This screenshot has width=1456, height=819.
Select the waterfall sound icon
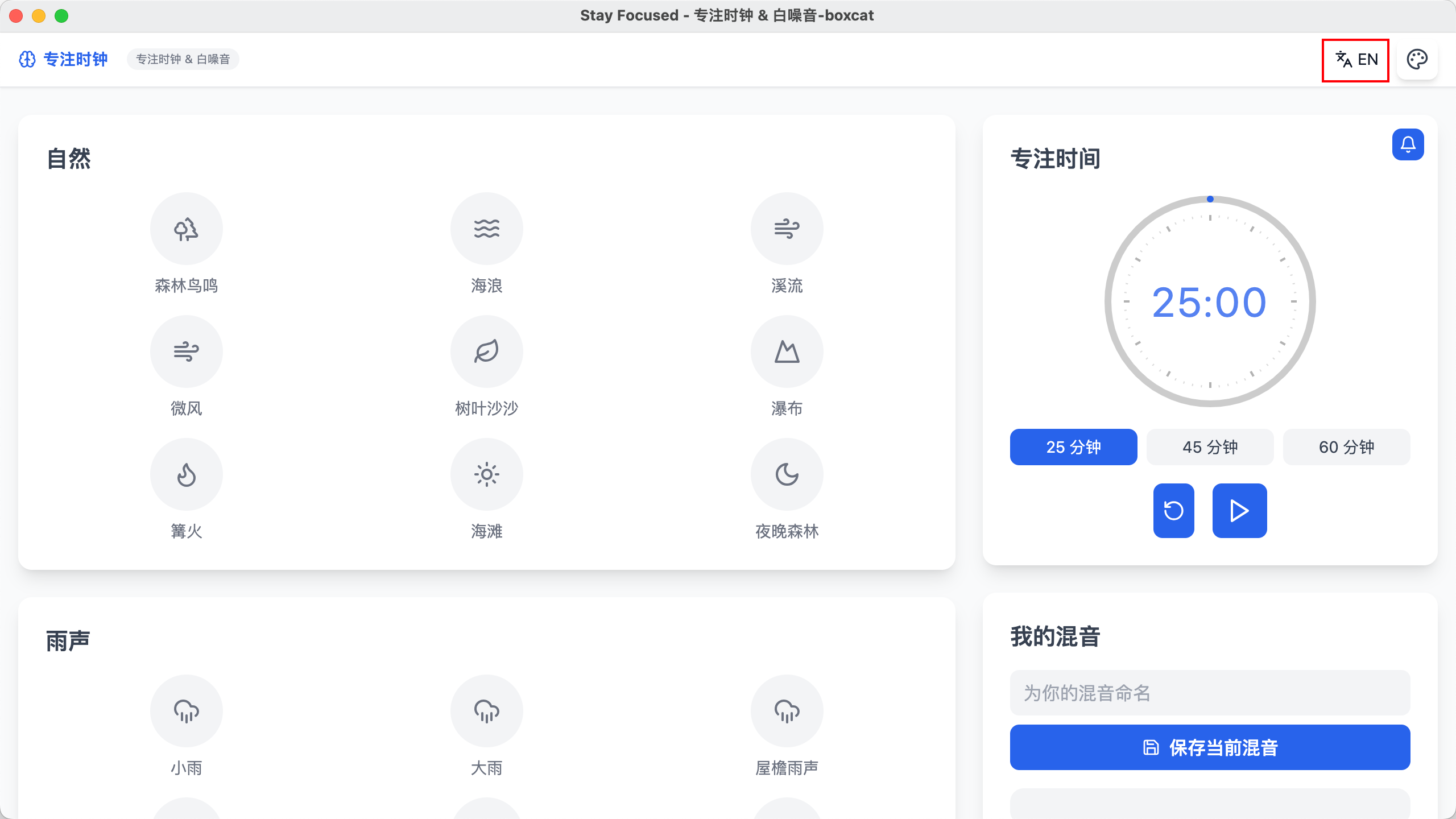point(787,351)
